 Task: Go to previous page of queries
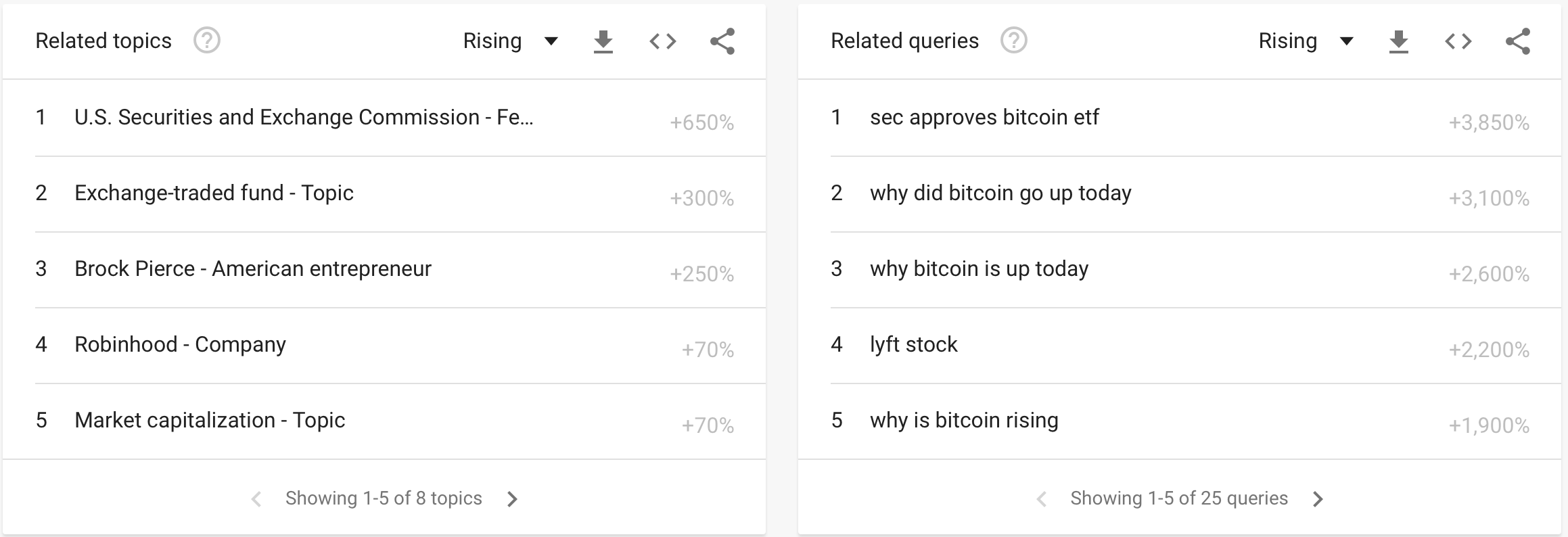pos(1042,499)
